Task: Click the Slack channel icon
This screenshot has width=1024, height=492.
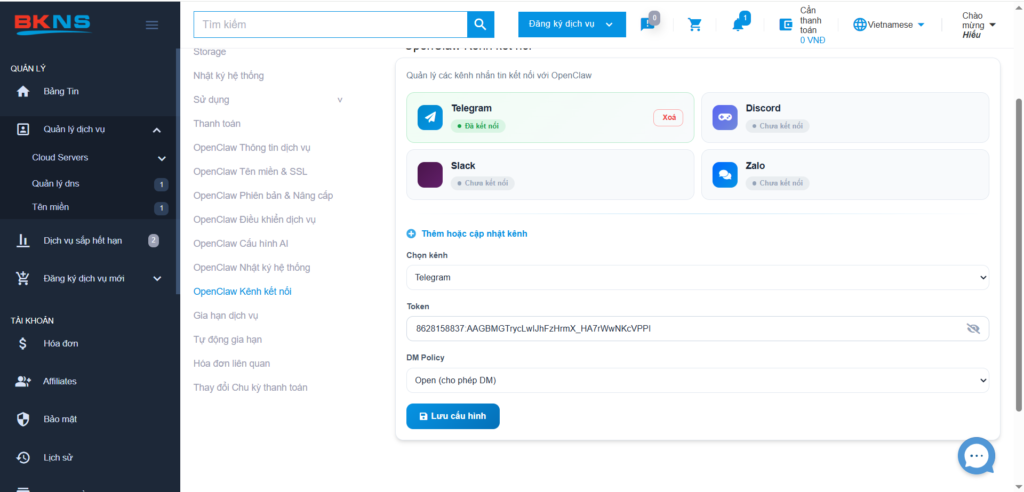Action: (x=430, y=175)
